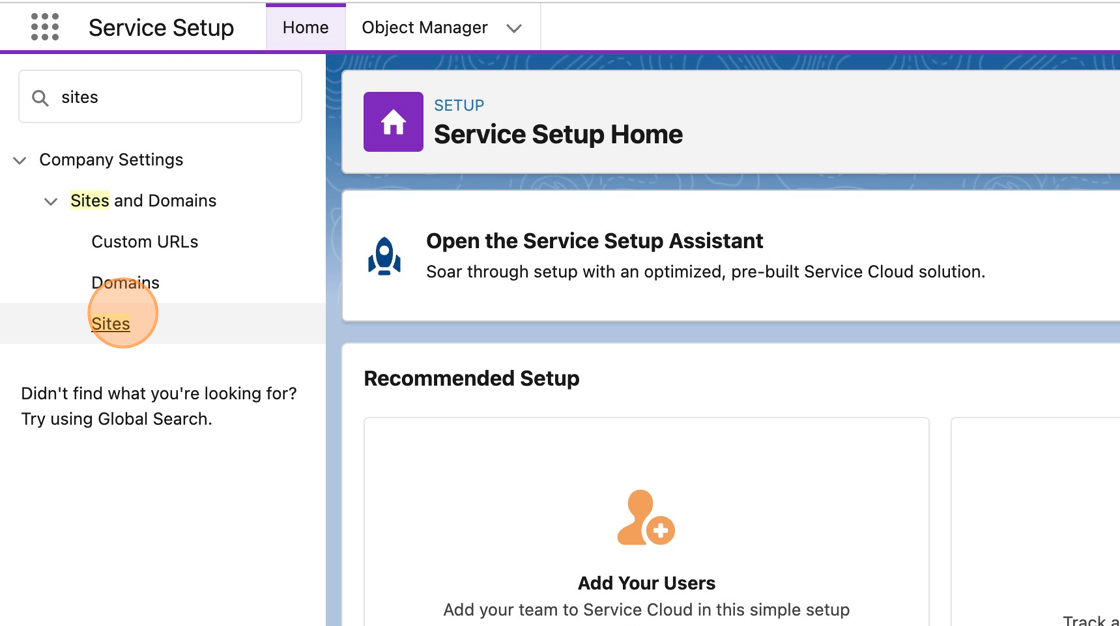Switch to the Home tab
This screenshot has width=1120, height=626.
(x=306, y=27)
